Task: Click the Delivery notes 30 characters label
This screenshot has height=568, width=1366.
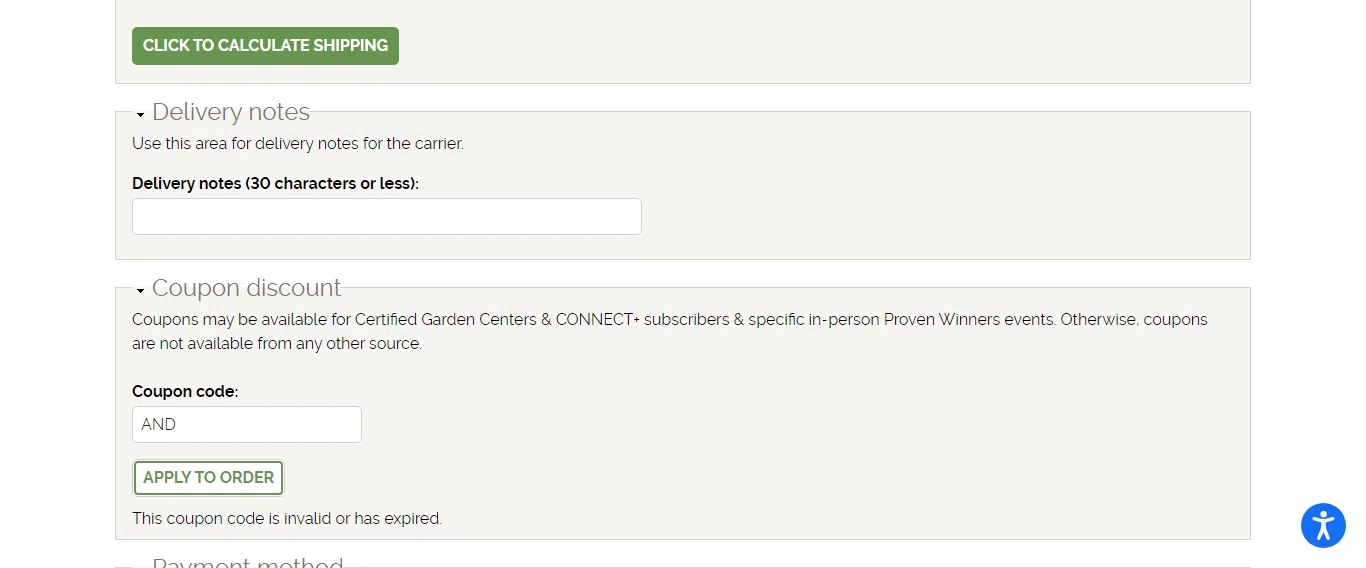Action: 275,184
